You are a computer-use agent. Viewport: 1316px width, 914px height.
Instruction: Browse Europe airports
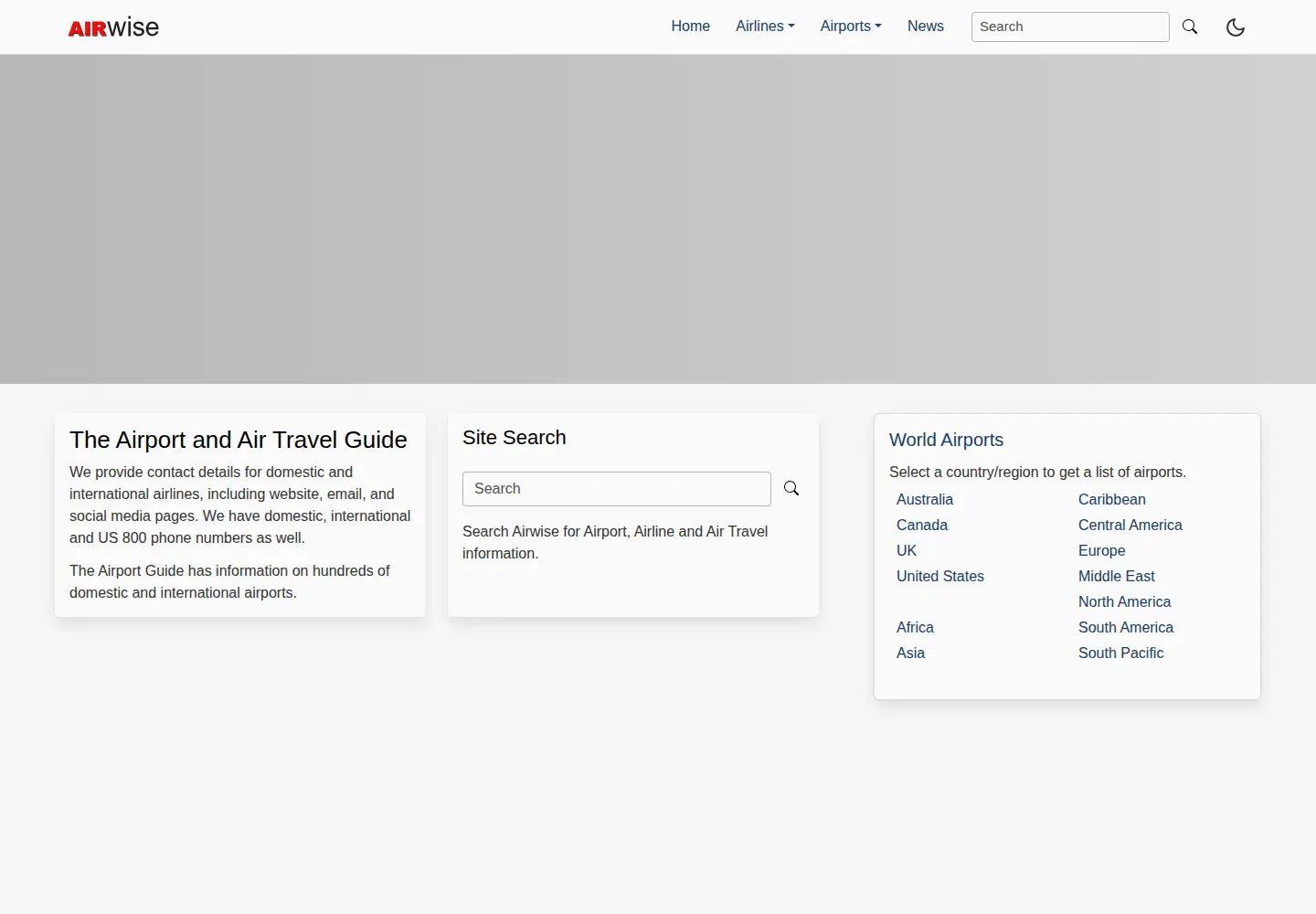point(1101,550)
